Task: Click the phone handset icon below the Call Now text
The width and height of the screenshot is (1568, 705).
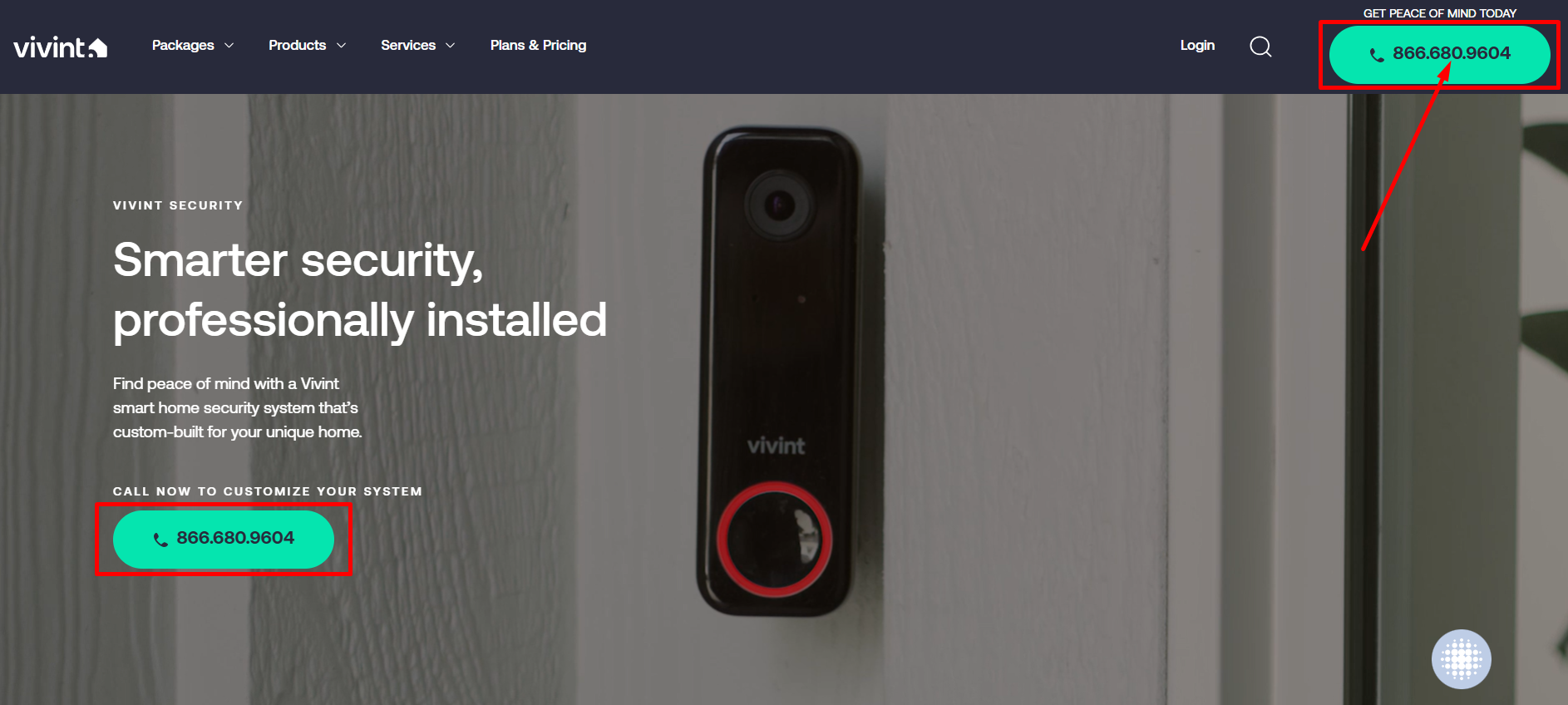Action: pos(160,540)
